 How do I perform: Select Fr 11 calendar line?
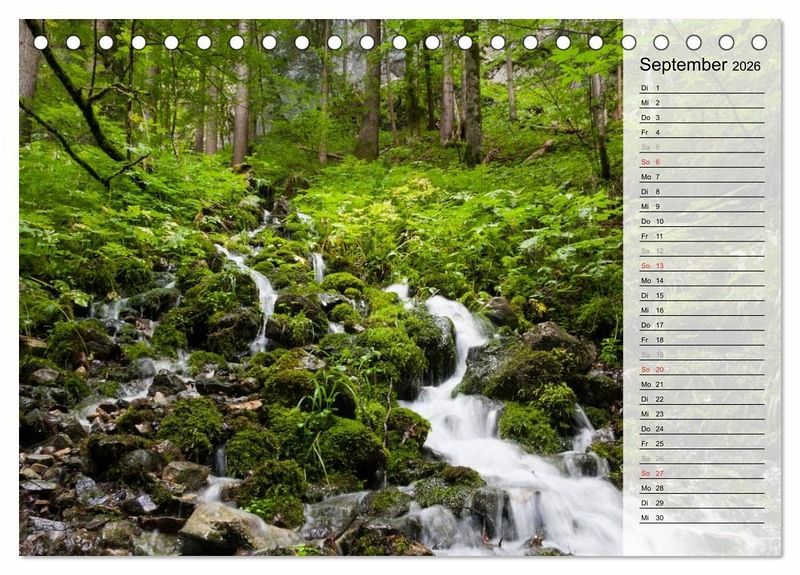point(701,236)
